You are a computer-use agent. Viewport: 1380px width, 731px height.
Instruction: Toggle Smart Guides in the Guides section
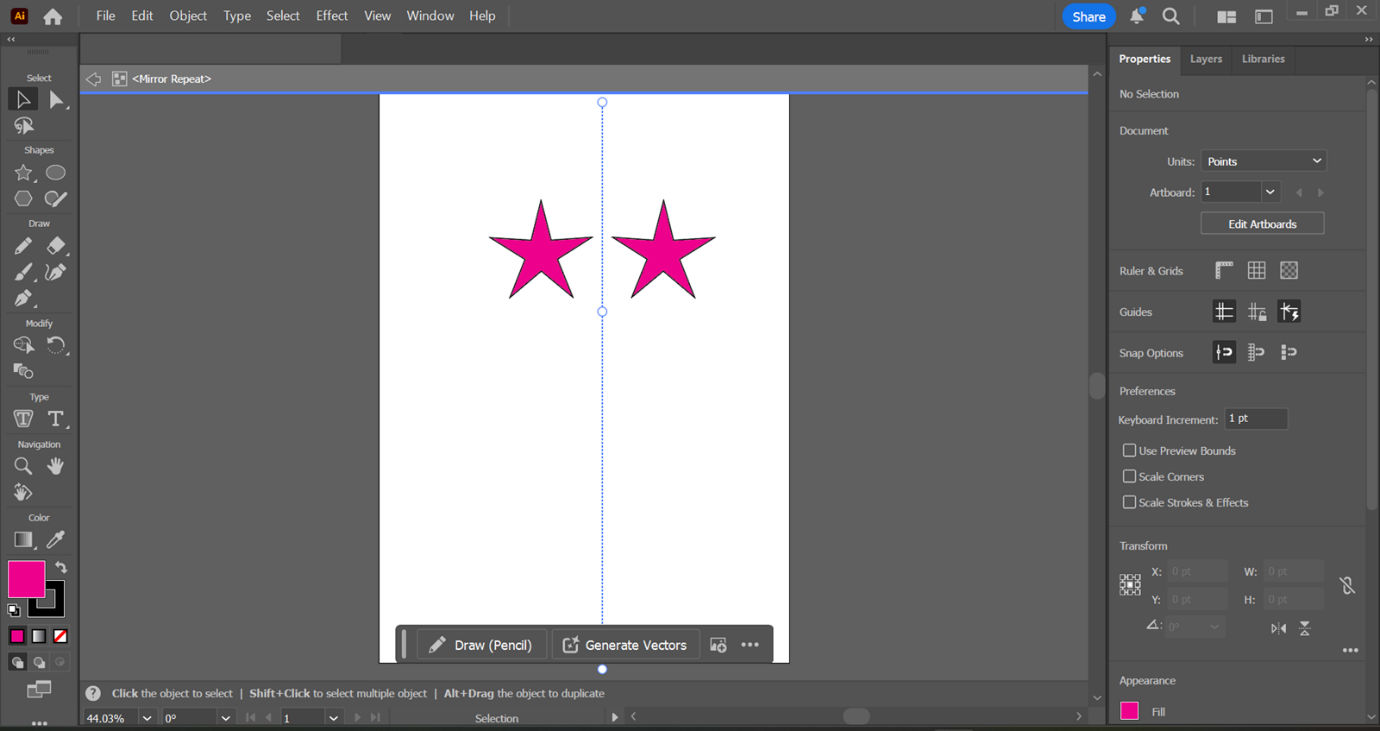tap(1289, 311)
